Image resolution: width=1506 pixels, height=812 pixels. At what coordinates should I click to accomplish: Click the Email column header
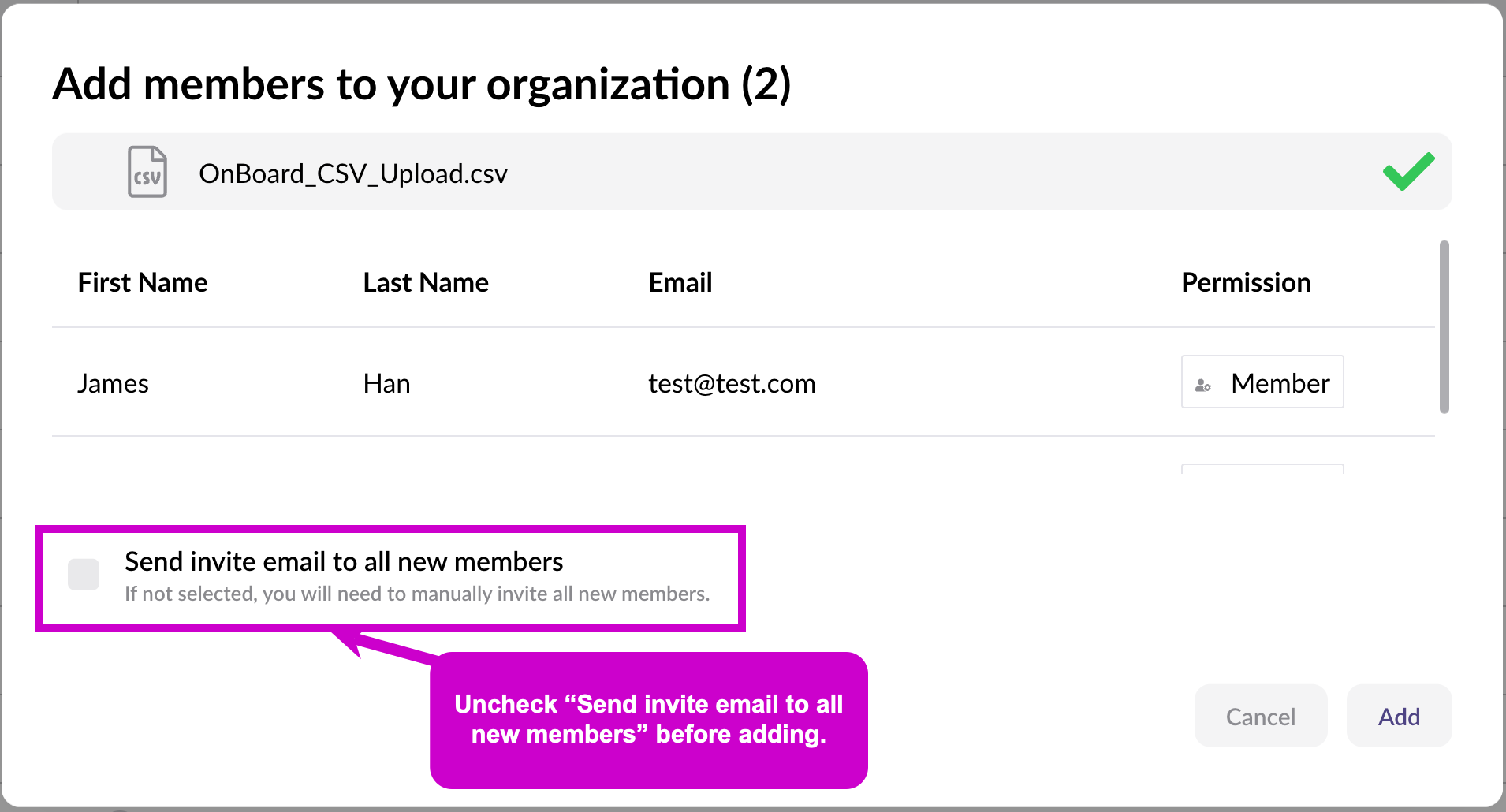coord(680,282)
